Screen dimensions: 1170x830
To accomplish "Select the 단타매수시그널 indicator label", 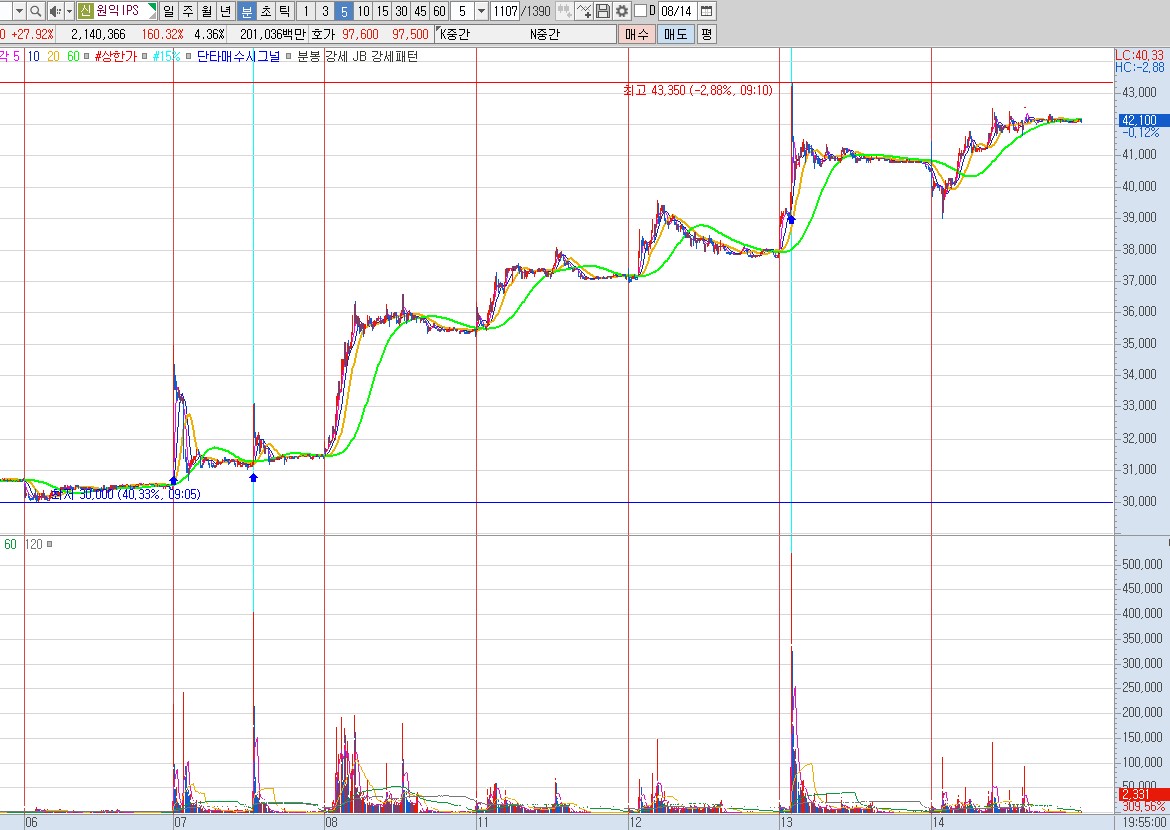I will tap(238, 56).
